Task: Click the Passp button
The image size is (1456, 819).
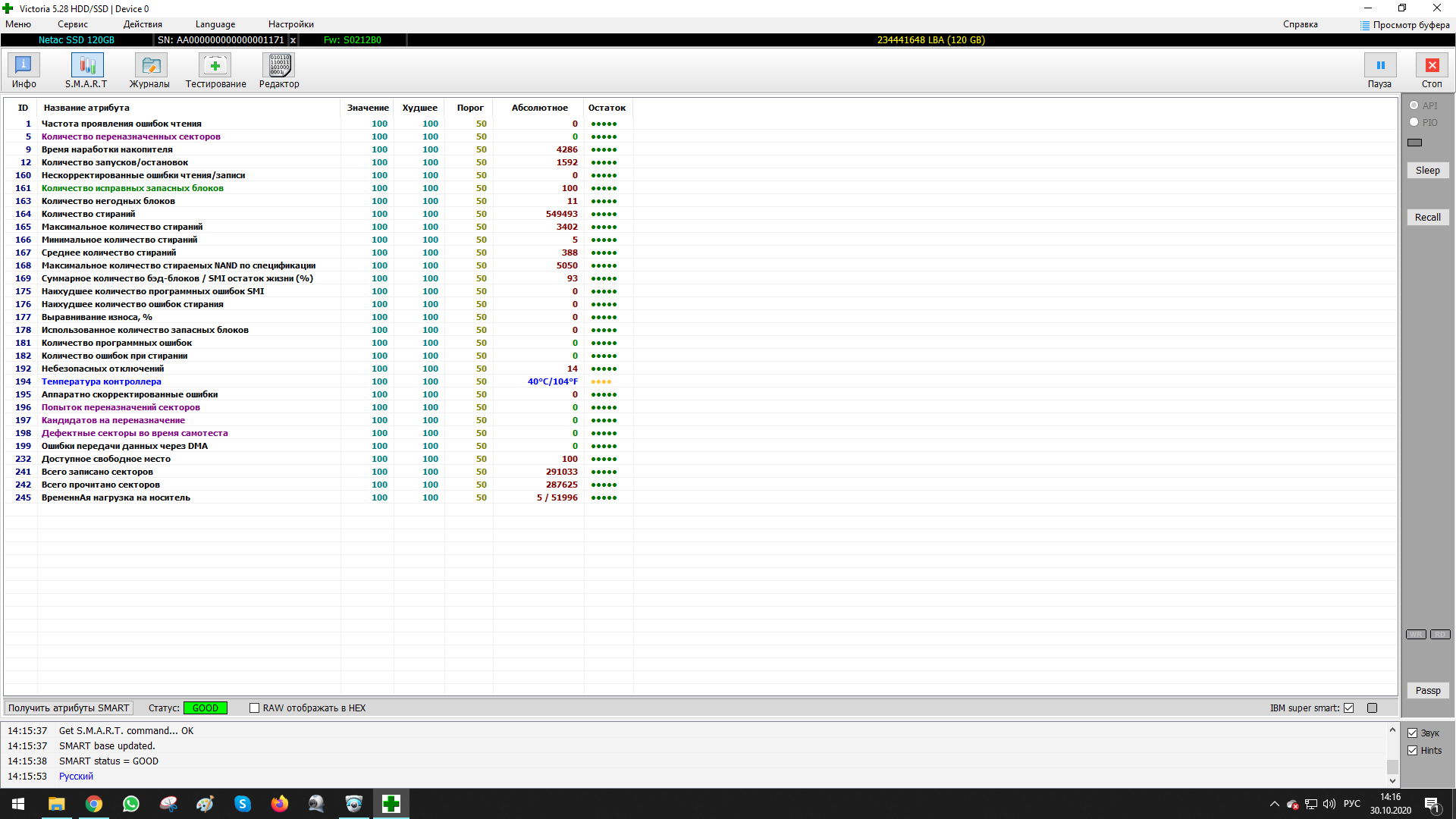Action: click(x=1427, y=691)
